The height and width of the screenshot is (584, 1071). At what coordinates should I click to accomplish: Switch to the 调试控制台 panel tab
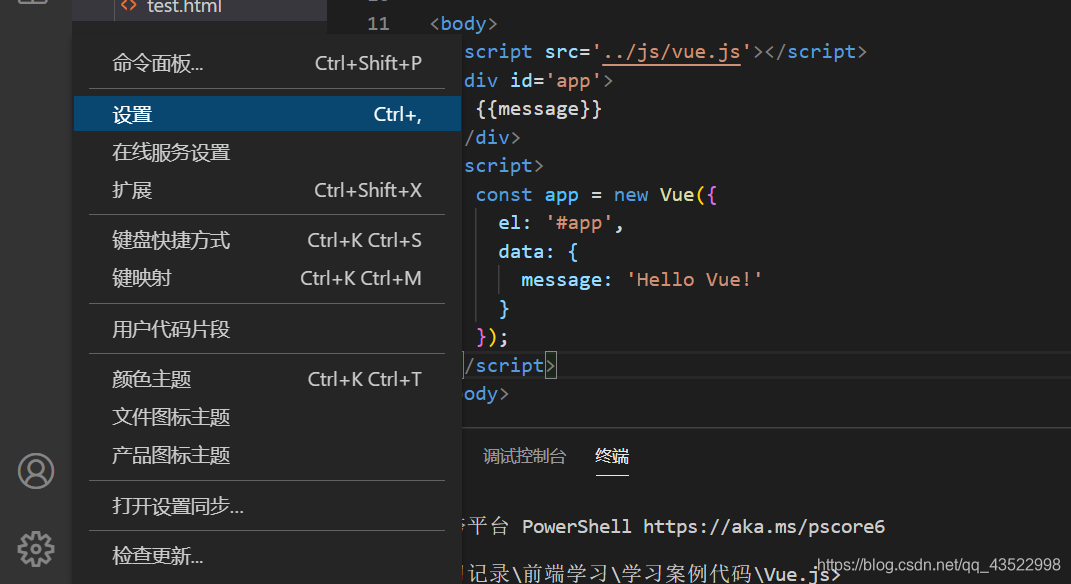(x=525, y=456)
